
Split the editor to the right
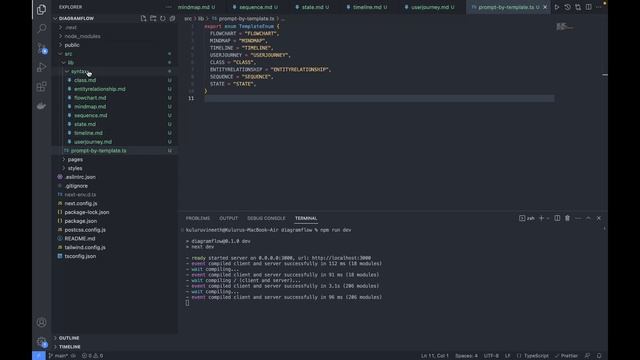pos(589,7)
